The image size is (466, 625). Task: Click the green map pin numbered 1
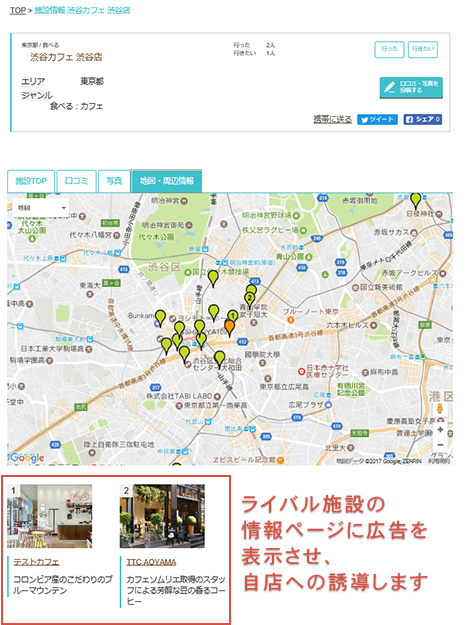233,317
